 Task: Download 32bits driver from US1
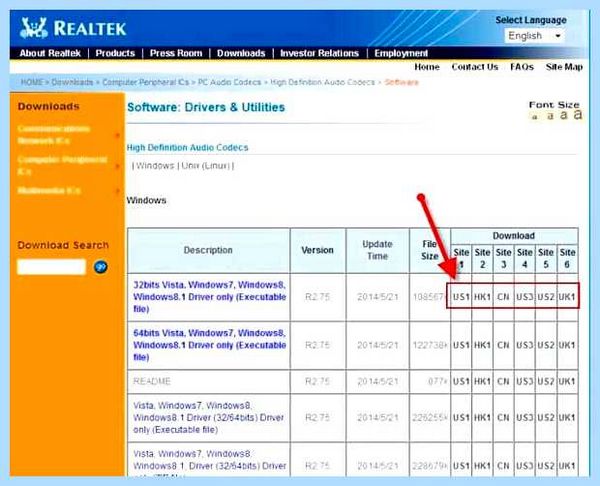pyautogui.click(x=461, y=297)
